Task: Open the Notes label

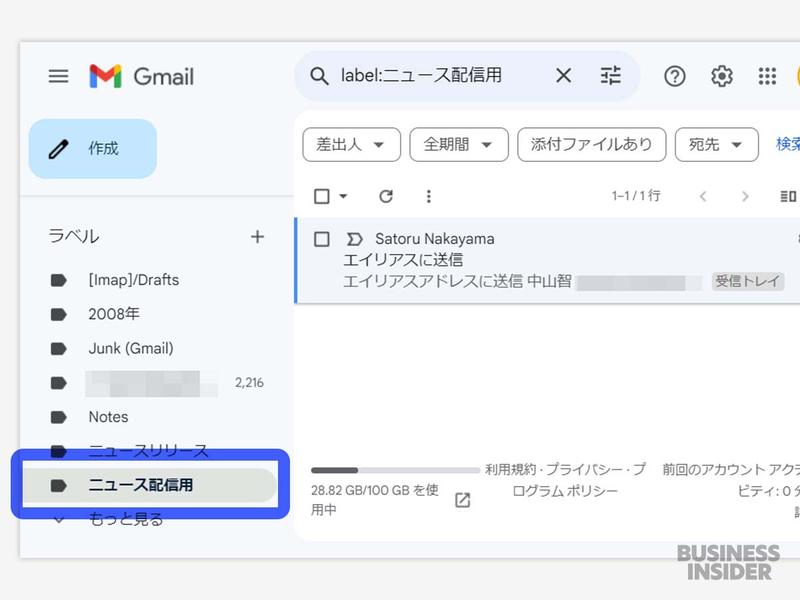Action: tap(108, 417)
